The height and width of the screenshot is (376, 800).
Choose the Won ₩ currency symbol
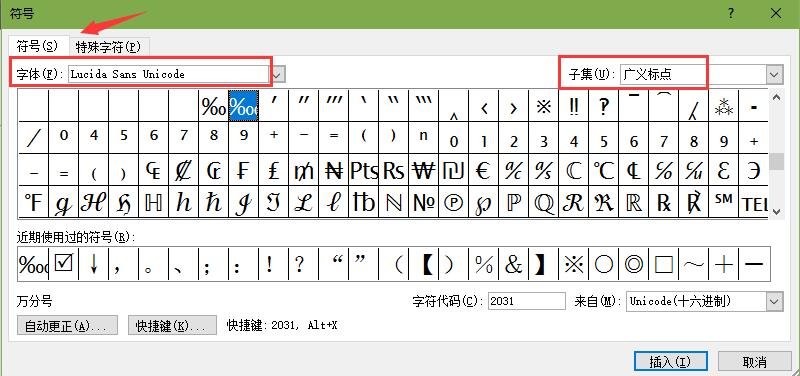coord(423,171)
